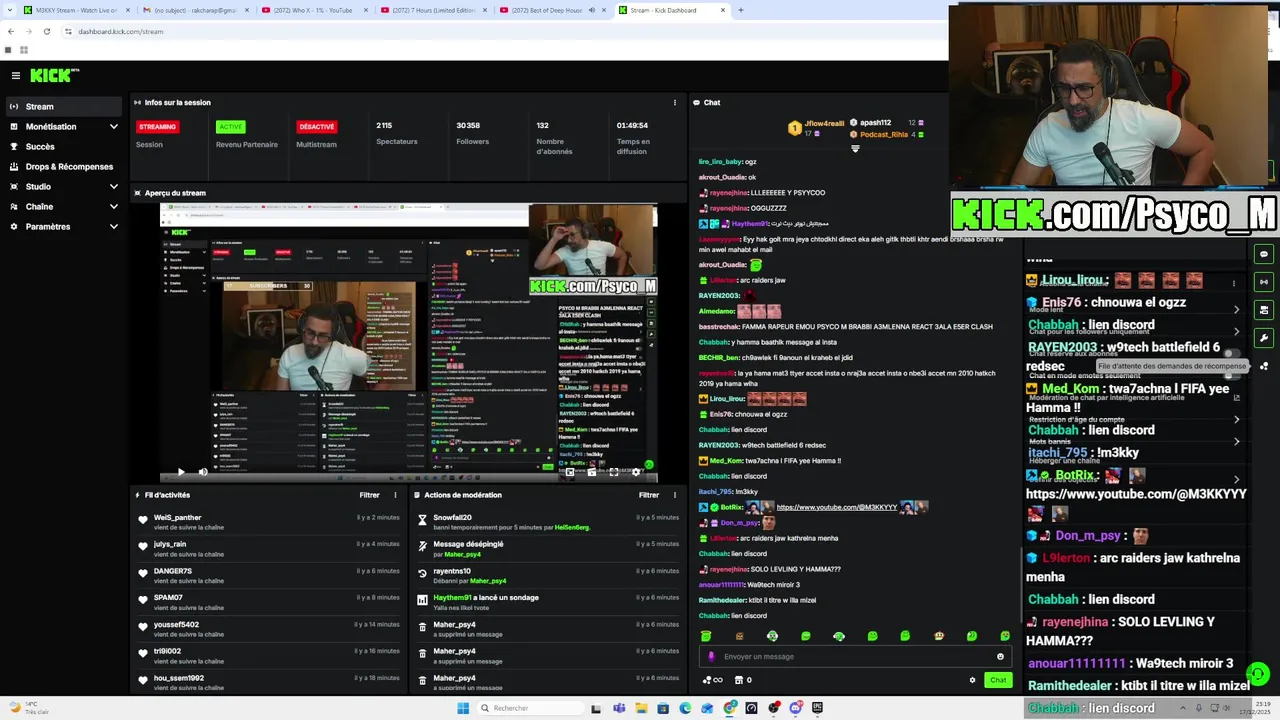Click the DÉSACTIVÉ multistream badge
Viewport: 1280px width, 720px height.
pos(316,127)
